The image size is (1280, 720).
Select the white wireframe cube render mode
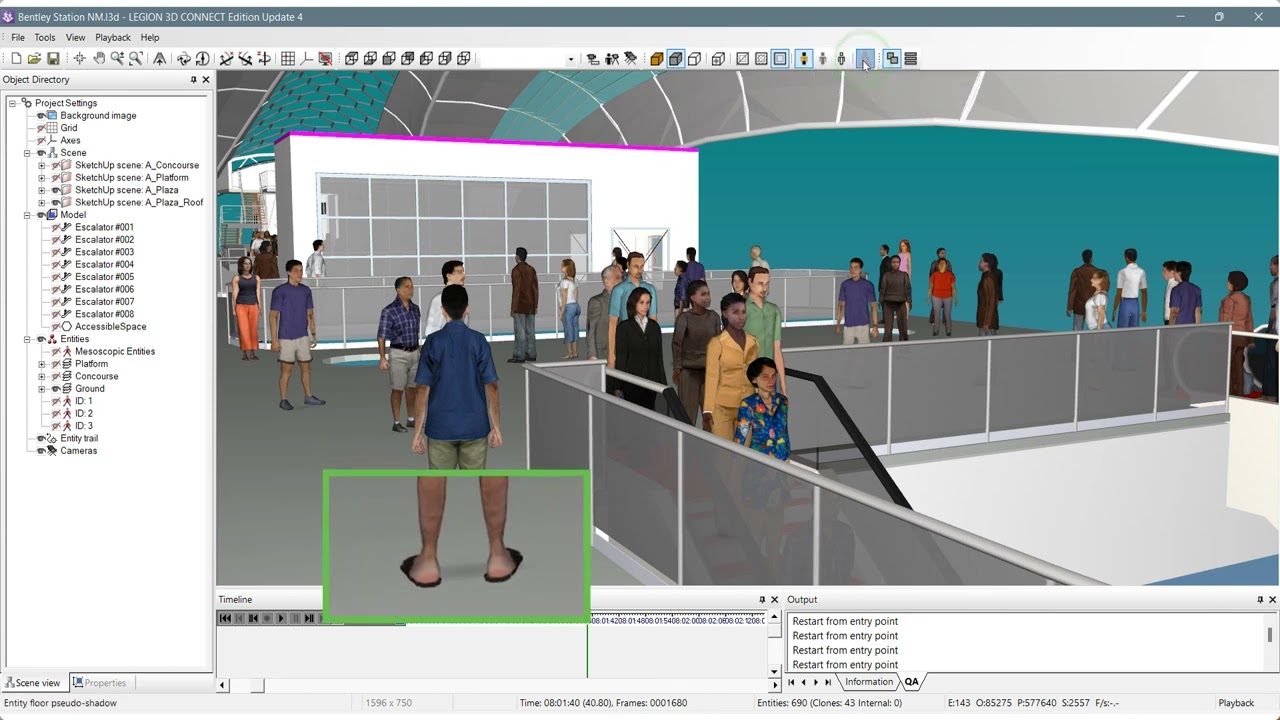click(694, 59)
